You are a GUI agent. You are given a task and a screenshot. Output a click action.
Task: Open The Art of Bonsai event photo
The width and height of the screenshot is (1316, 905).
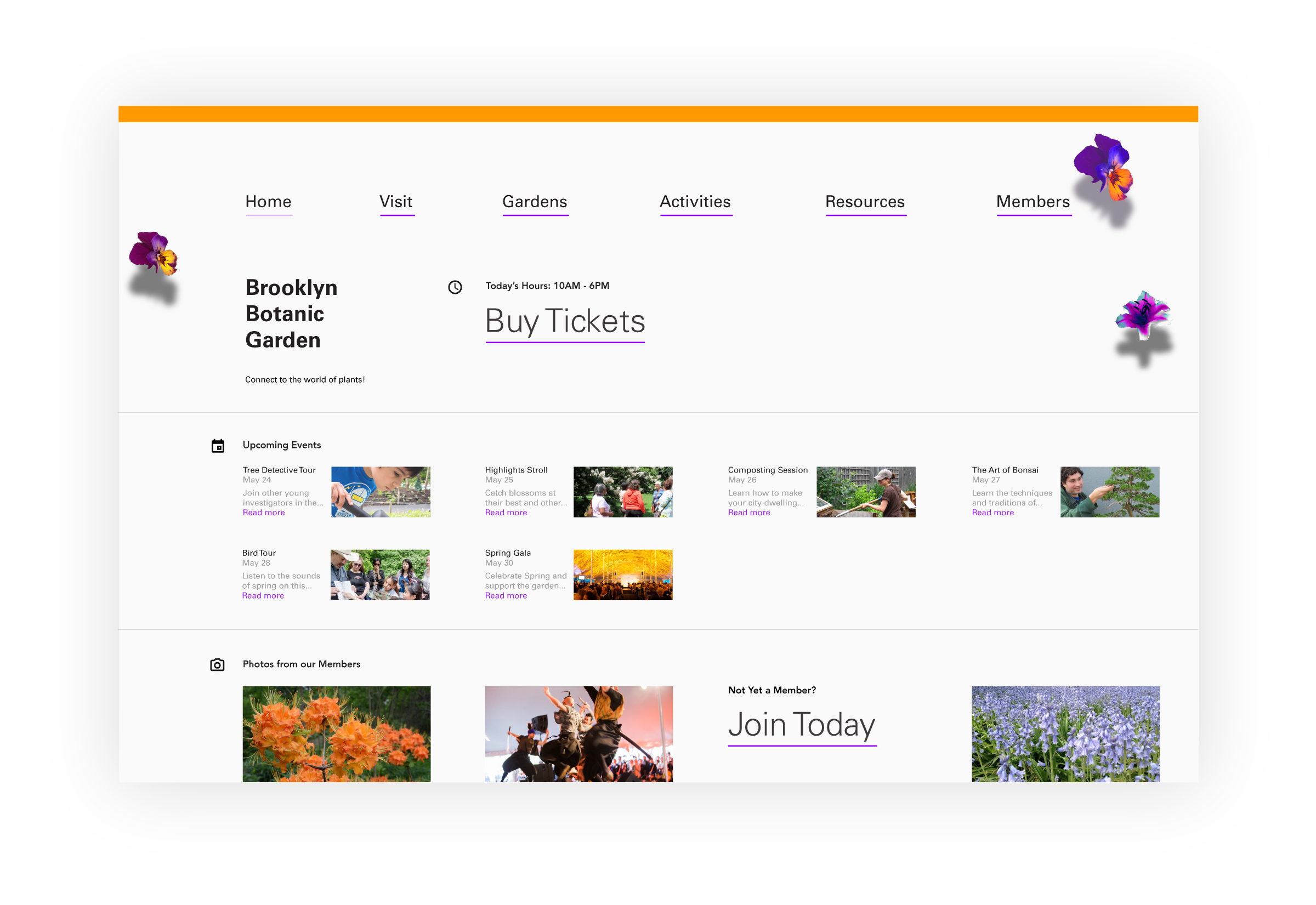[x=1109, y=492]
